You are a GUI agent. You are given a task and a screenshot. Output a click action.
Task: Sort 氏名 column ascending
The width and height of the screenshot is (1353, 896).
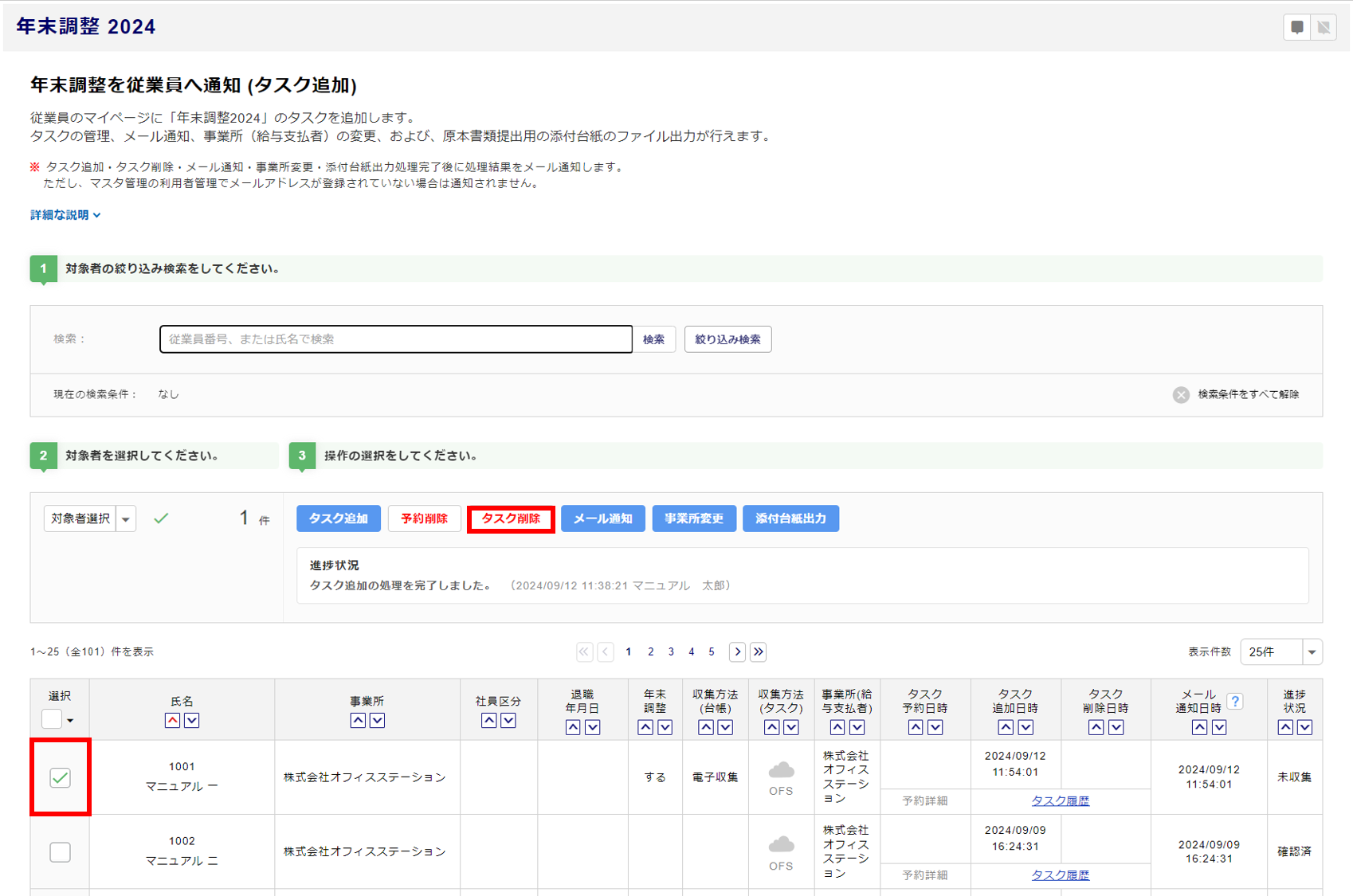click(172, 720)
